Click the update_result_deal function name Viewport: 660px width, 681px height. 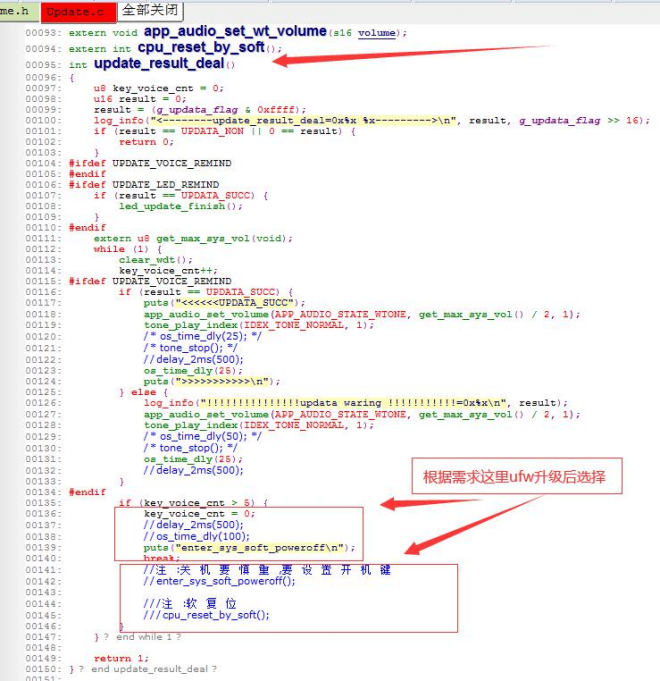(159, 63)
